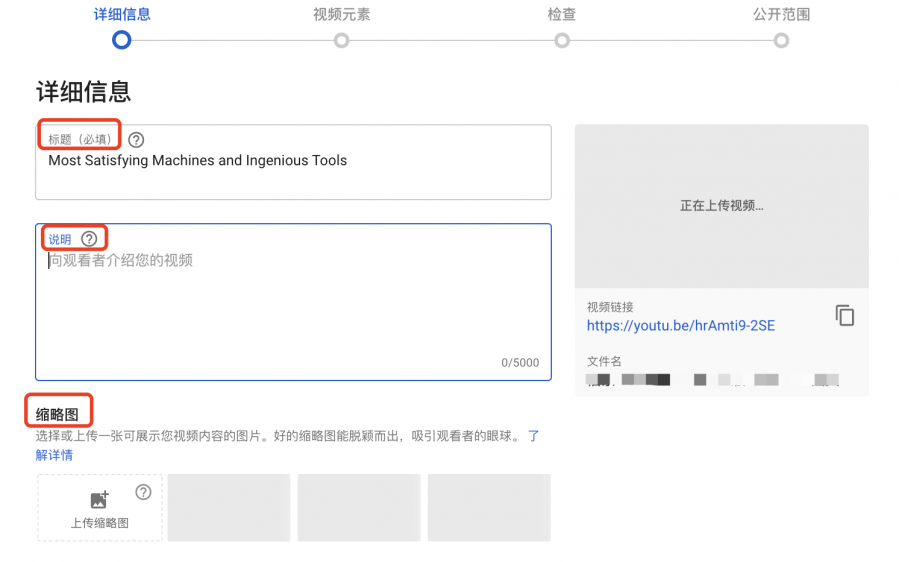Open the 公开范围 tab label
Screen dimensions: 899x562
click(x=781, y=14)
